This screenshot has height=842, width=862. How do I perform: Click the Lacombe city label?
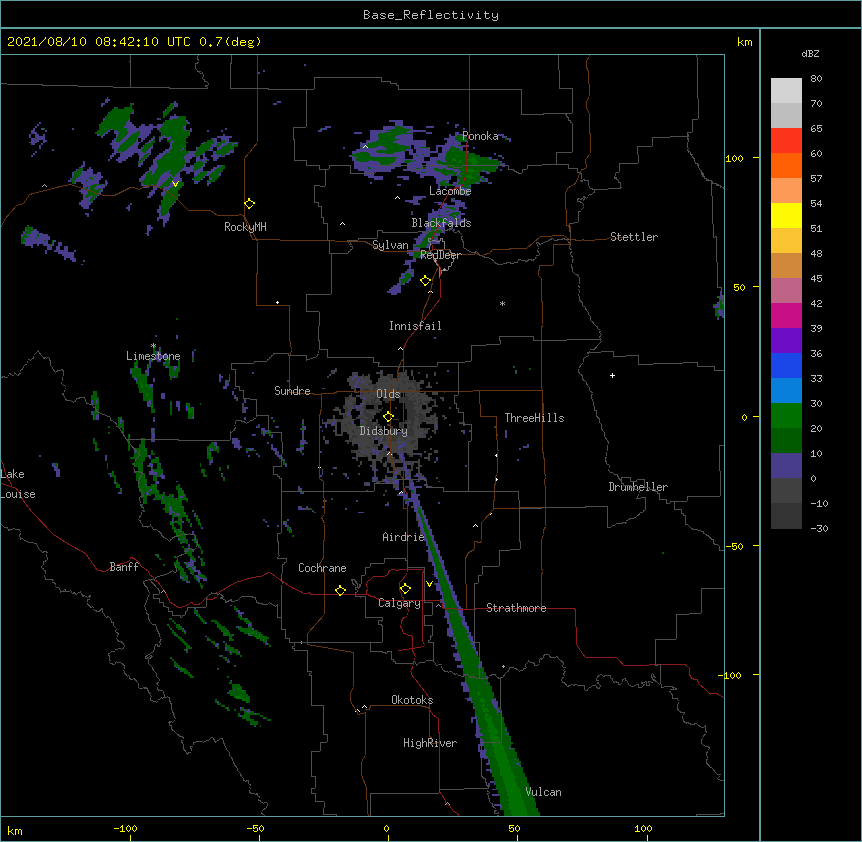[450, 191]
